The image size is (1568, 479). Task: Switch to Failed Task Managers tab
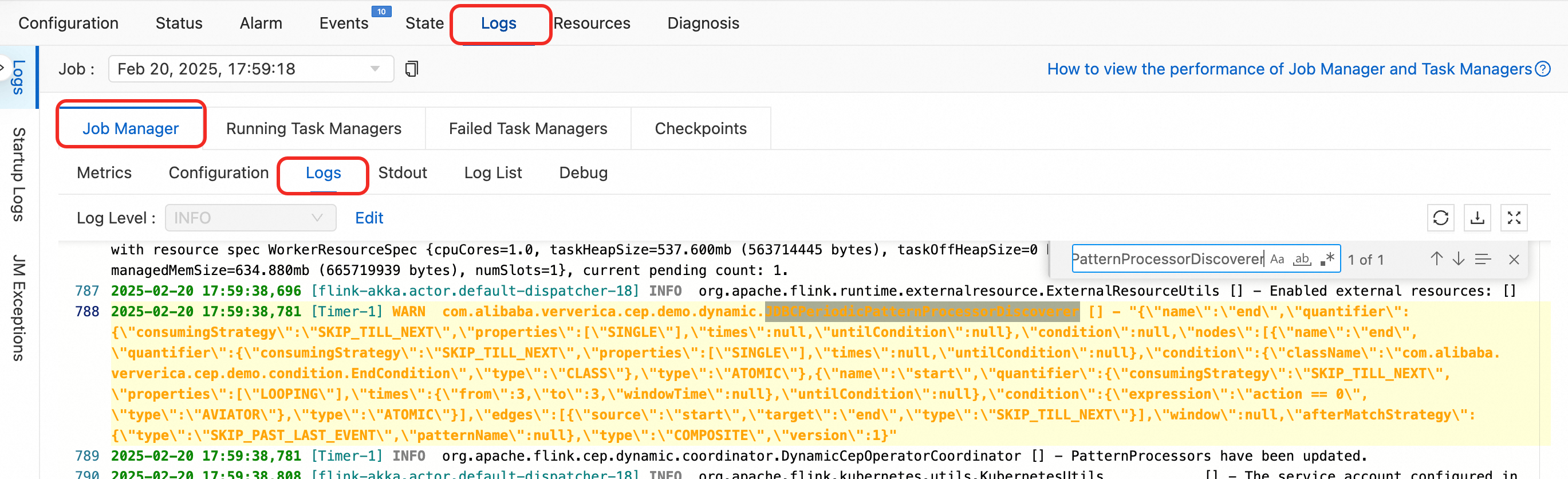tap(528, 128)
